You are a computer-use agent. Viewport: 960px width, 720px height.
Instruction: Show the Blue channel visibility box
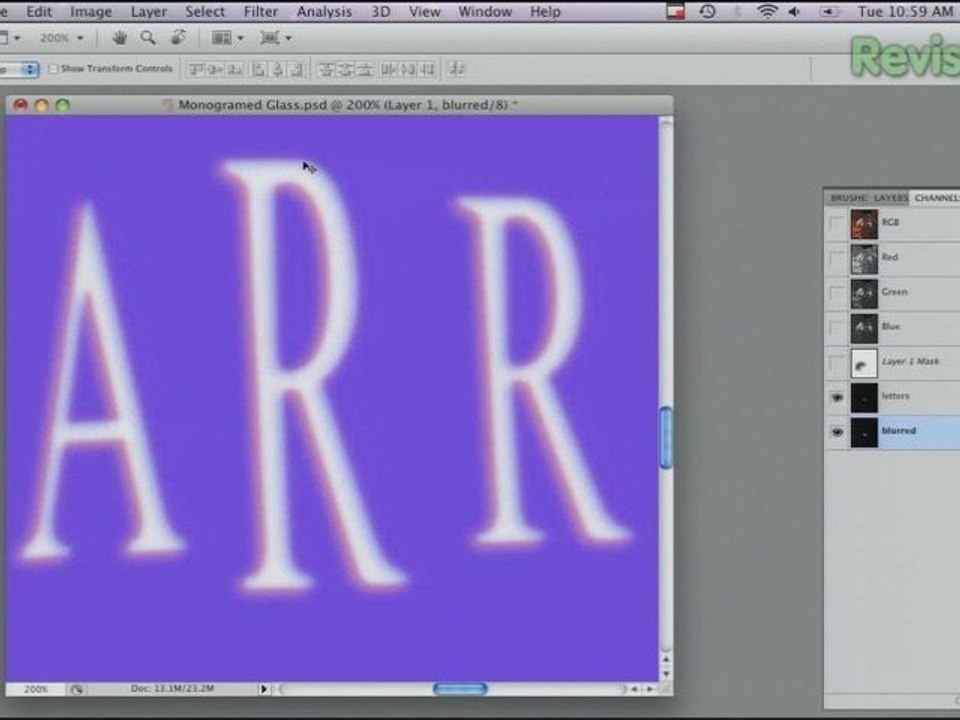tap(836, 328)
